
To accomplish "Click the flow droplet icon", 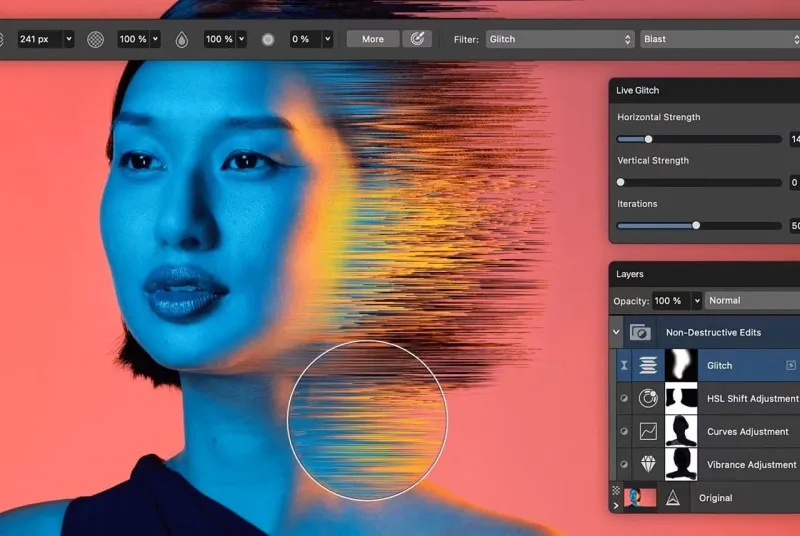I will 182,40.
